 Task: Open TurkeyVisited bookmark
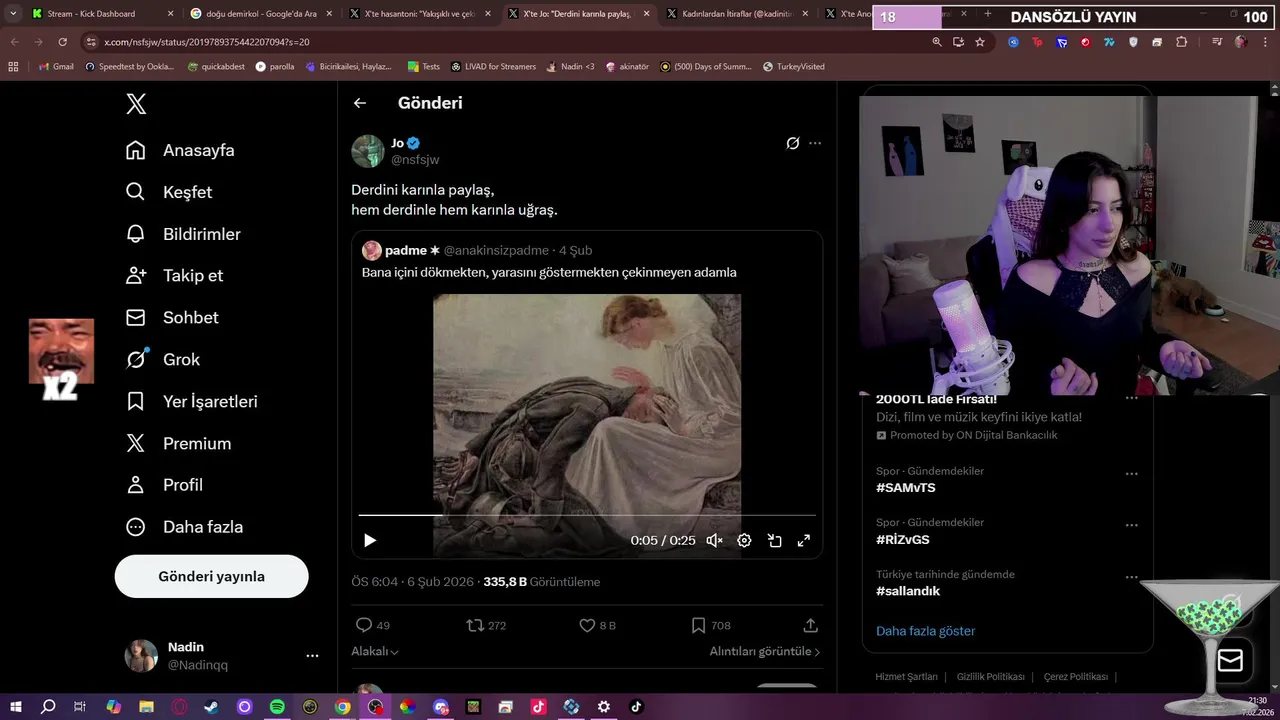793,67
